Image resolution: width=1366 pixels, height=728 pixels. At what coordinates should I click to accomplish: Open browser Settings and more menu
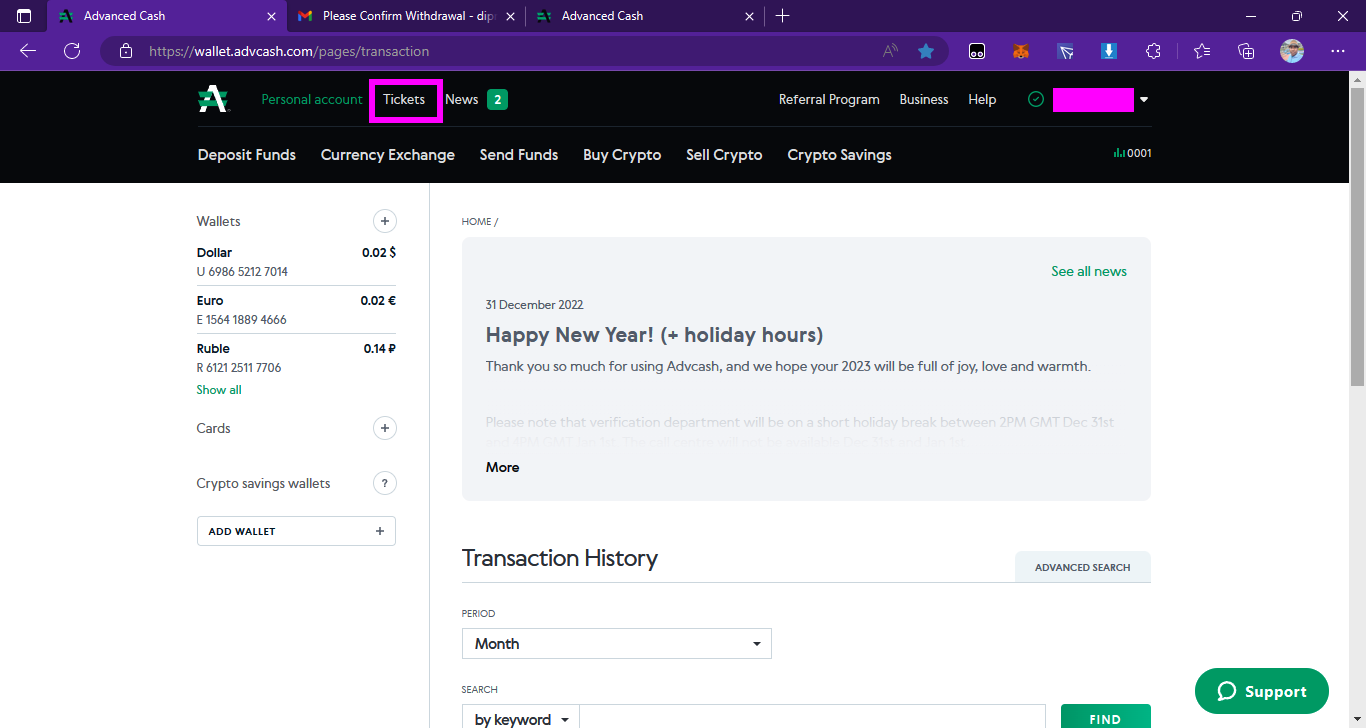1338,51
